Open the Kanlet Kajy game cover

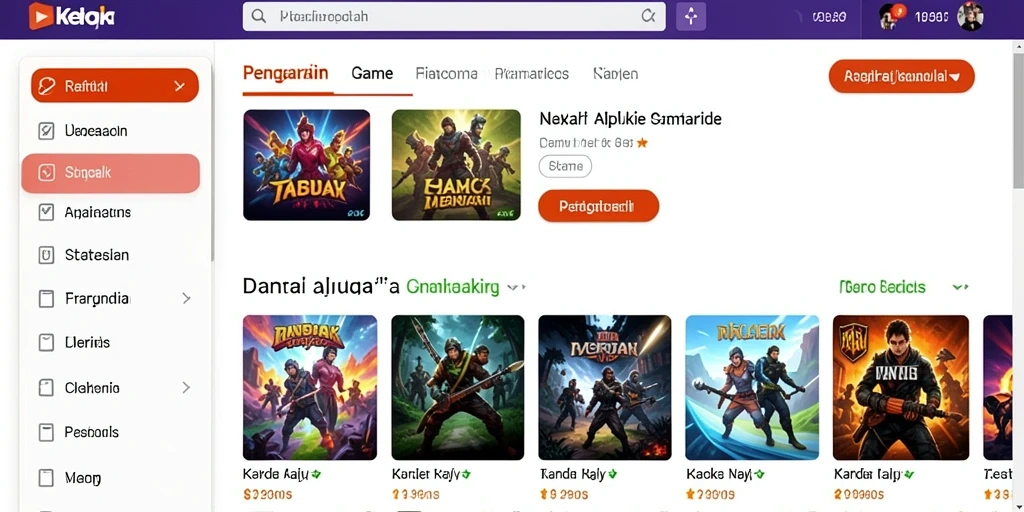(x=458, y=388)
